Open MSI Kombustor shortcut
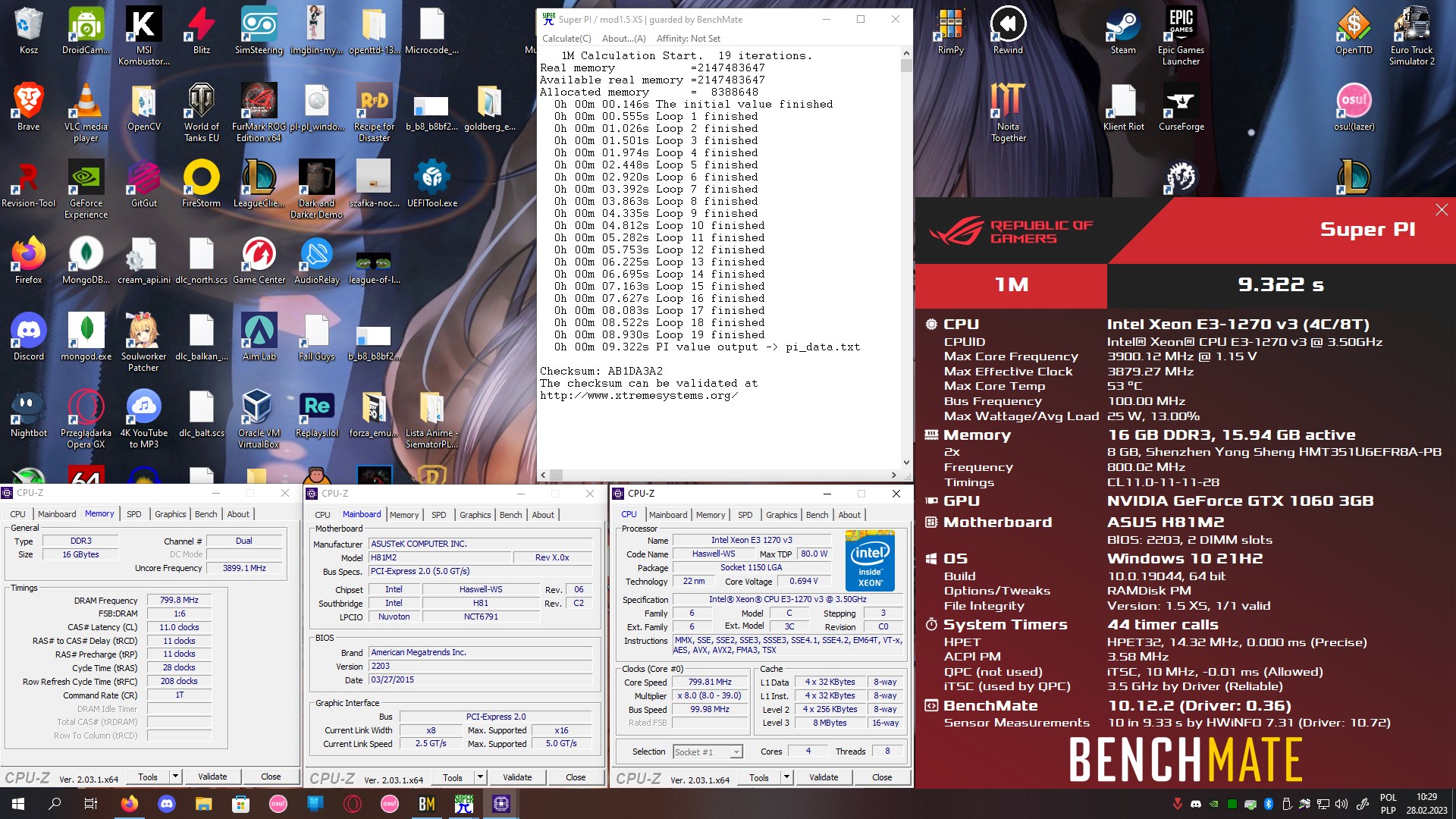Screen dimensions: 1456x819 point(143,36)
